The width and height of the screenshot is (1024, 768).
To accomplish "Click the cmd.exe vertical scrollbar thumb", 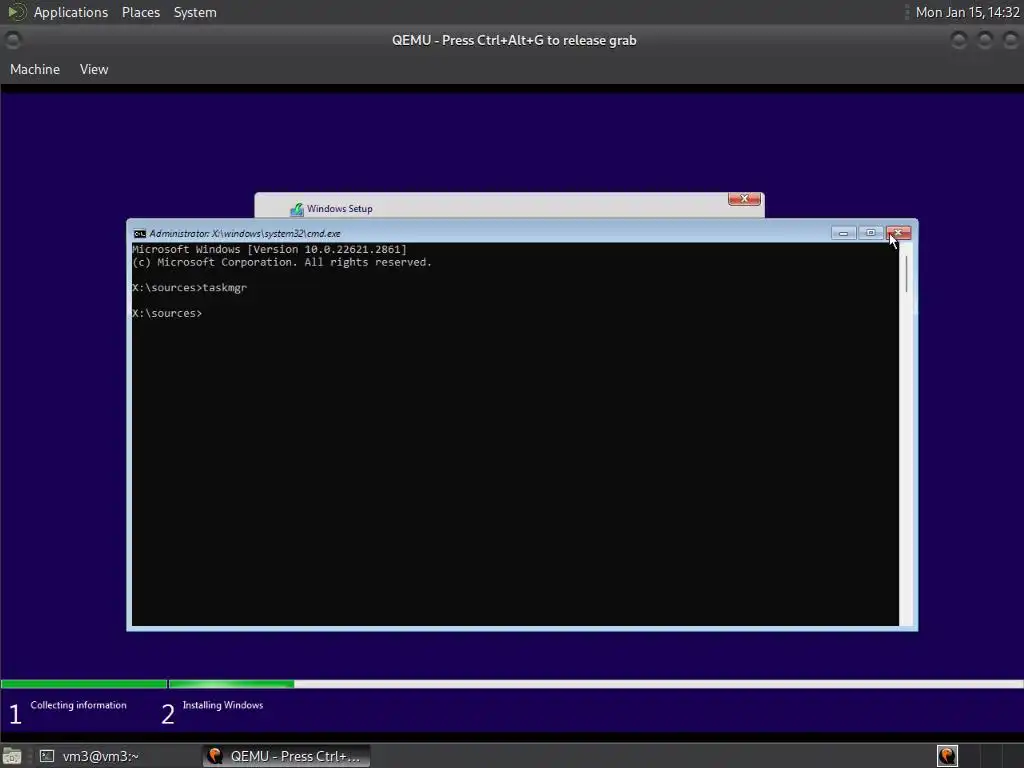I will (906, 274).
